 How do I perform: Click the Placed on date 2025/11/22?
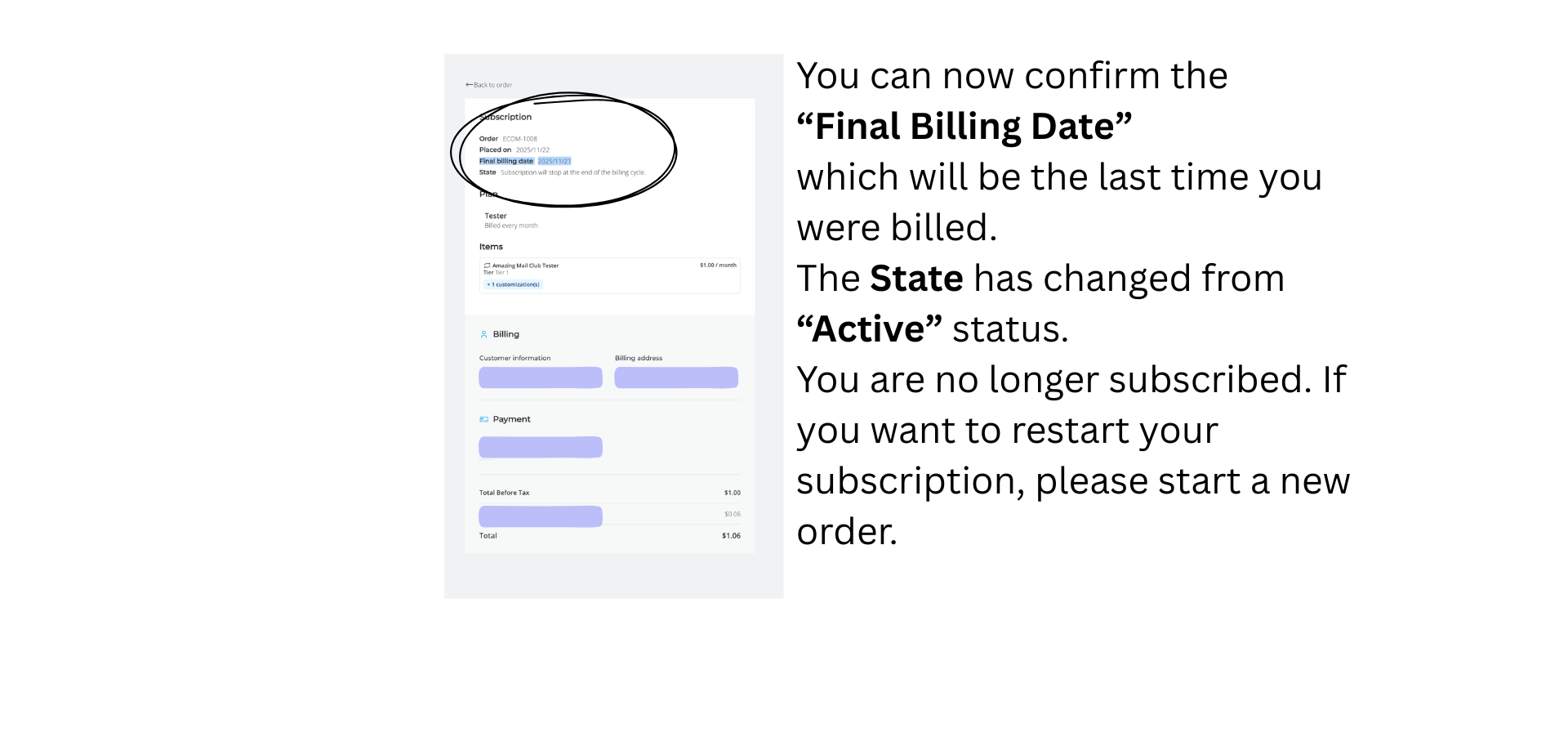point(532,150)
